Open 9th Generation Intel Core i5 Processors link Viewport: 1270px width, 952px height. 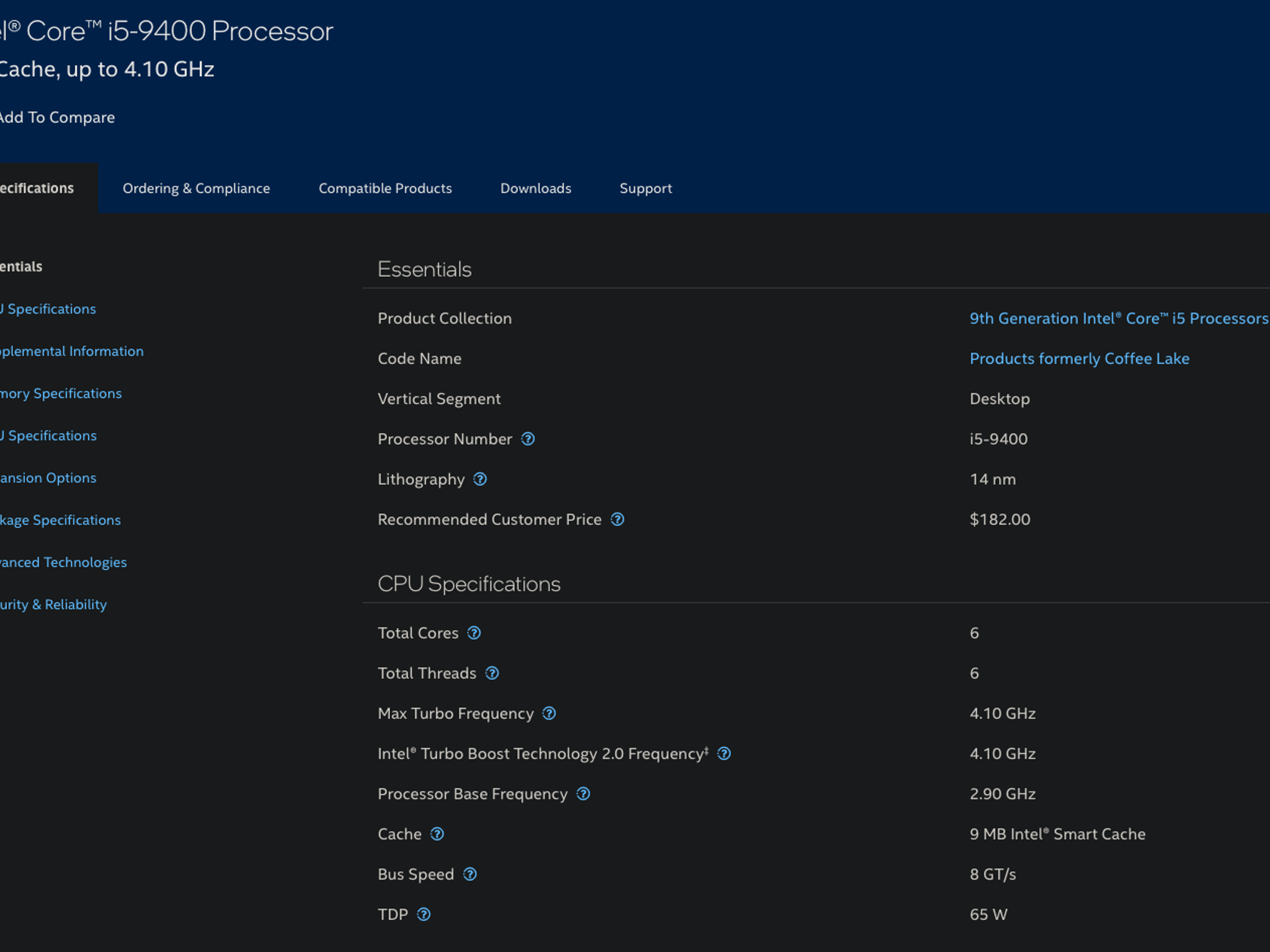point(1119,319)
